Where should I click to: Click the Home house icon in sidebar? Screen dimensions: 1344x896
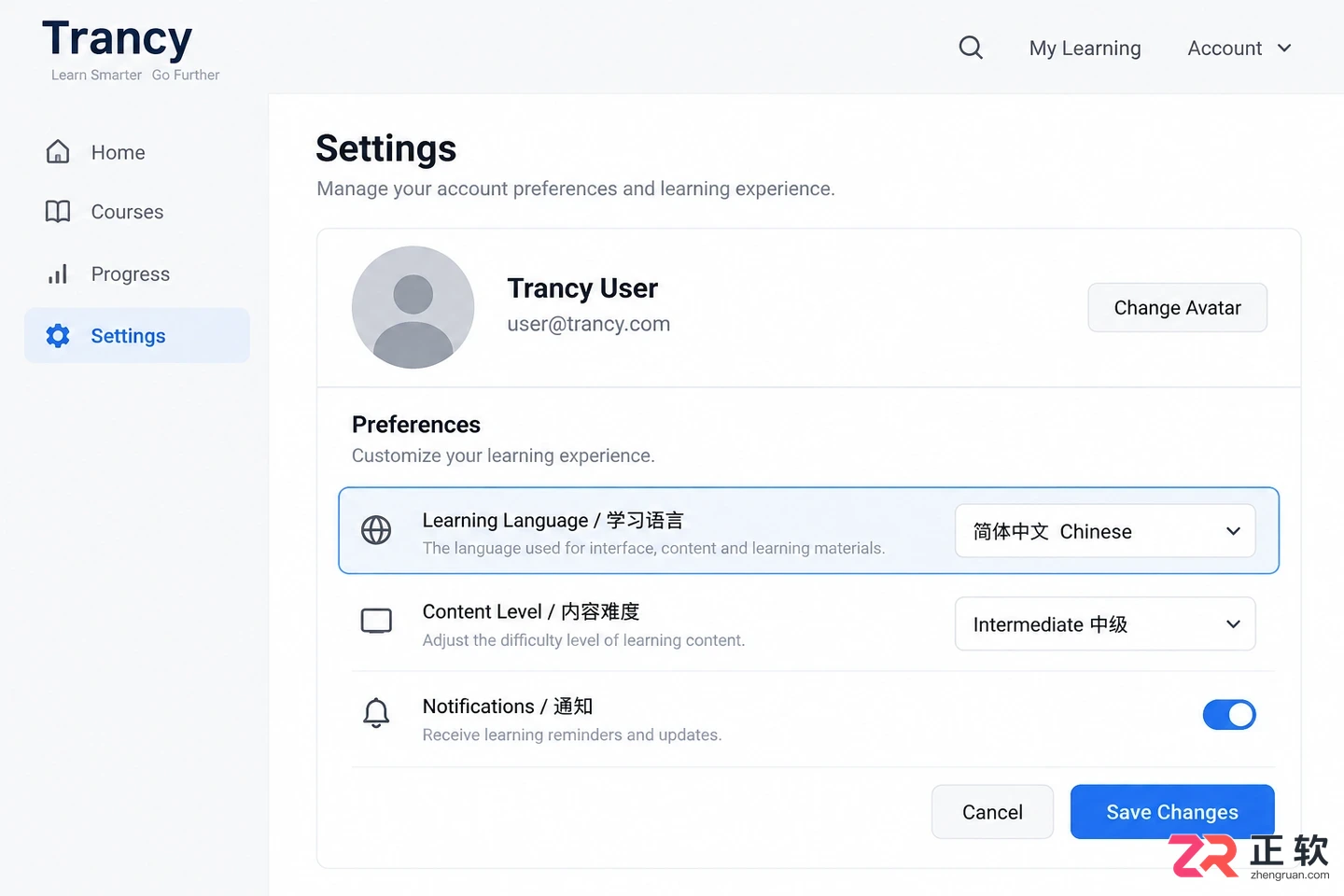(x=58, y=151)
